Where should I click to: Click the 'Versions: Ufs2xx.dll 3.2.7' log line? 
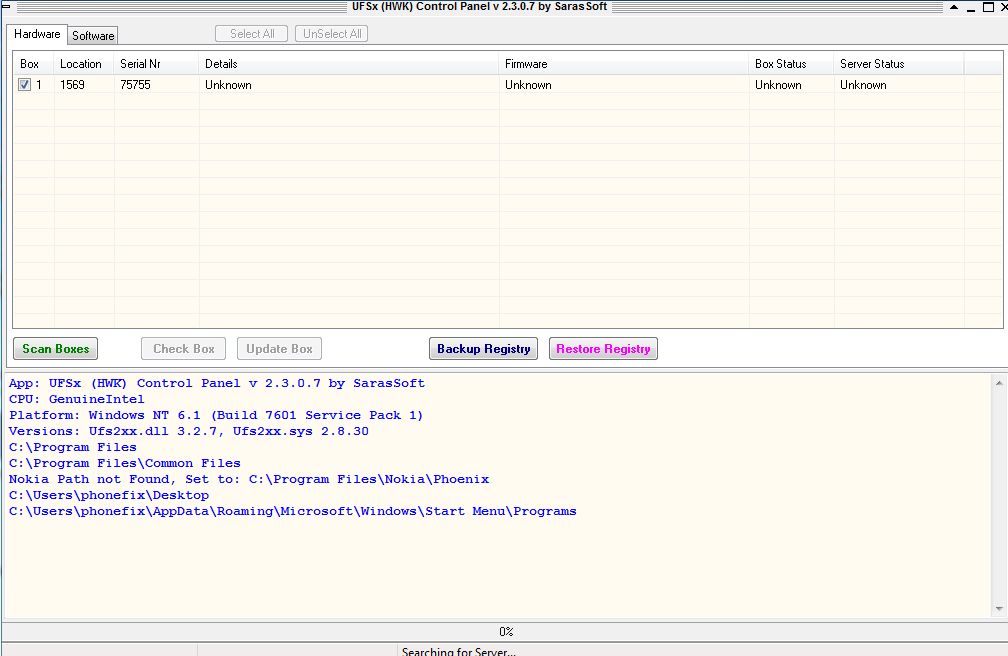[x=189, y=432]
